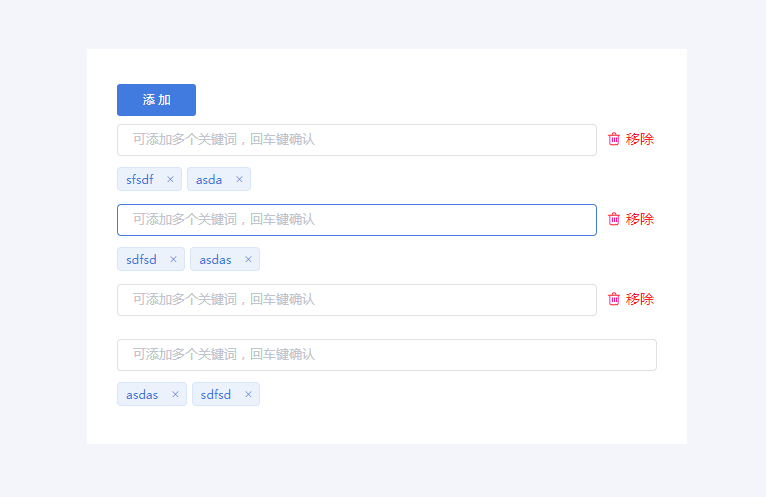Click 移除 text above the sfsdf tag row
The height and width of the screenshot is (497, 766).
pos(639,139)
